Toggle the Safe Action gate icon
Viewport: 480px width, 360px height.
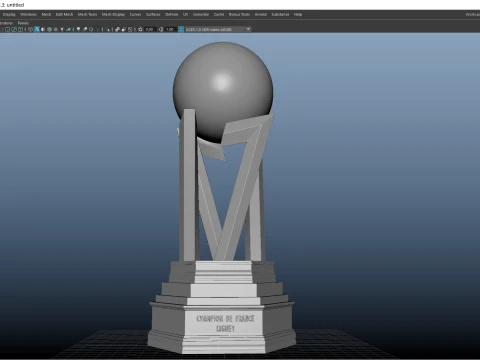point(14,29)
